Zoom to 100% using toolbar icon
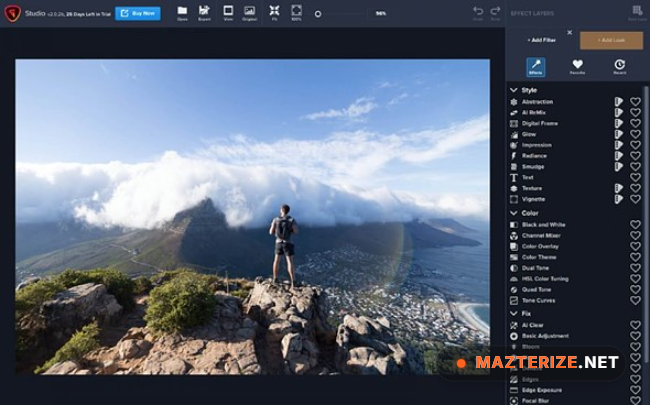 click(x=296, y=12)
